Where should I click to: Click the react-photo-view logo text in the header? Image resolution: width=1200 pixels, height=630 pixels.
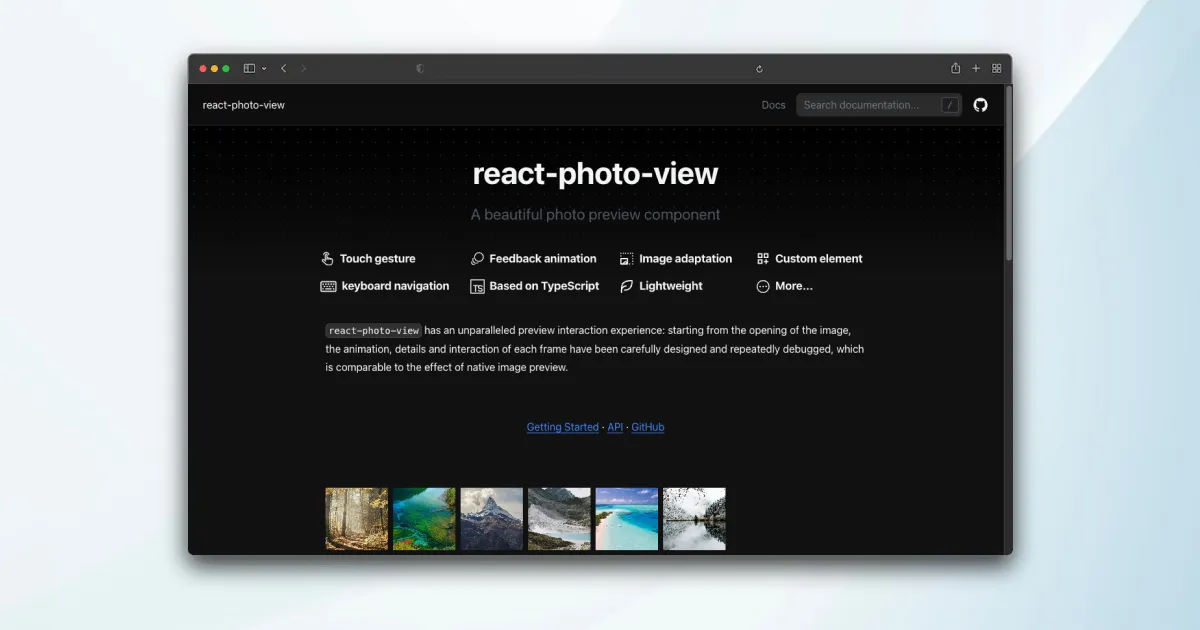[x=243, y=105]
